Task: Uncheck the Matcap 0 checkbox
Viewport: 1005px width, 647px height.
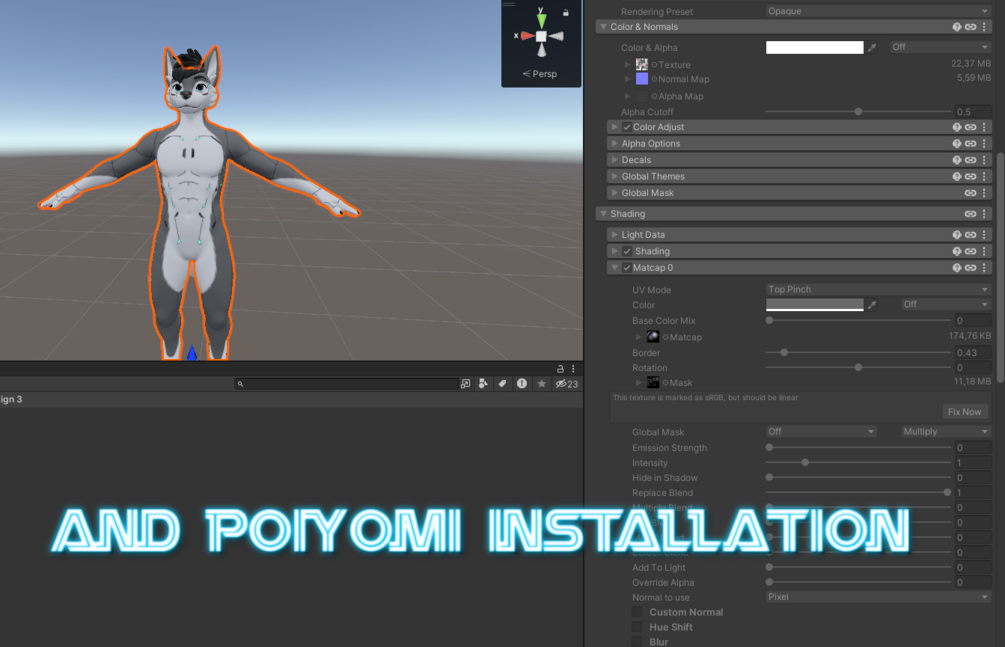Action: pos(627,267)
